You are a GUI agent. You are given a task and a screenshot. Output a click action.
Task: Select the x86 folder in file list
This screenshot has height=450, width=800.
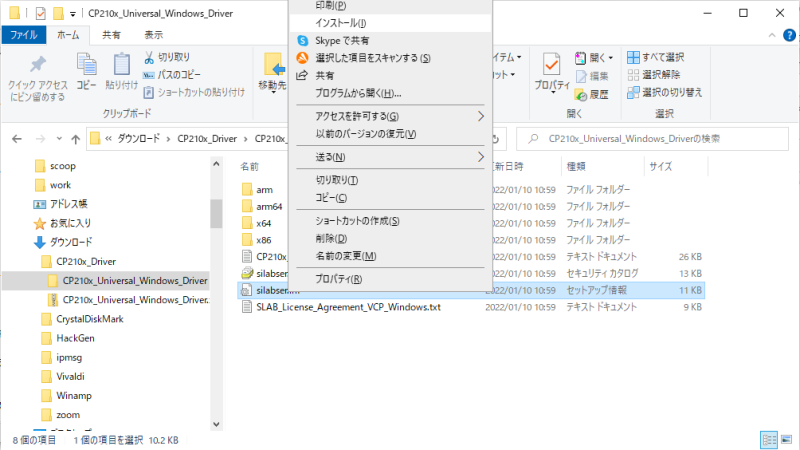pyautogui.click(x=264, y=240)
